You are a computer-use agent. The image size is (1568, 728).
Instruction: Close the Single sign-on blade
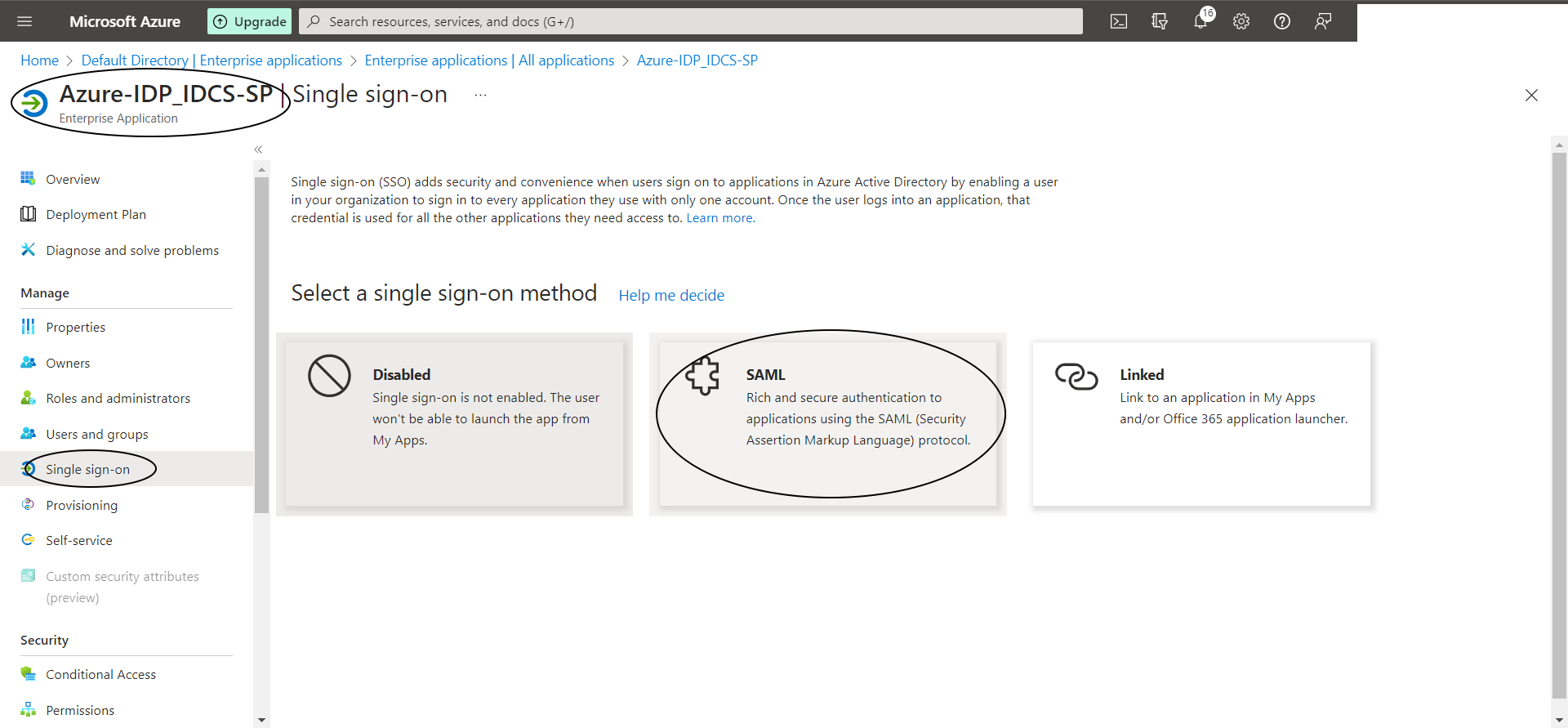[x=1531, y=96]
